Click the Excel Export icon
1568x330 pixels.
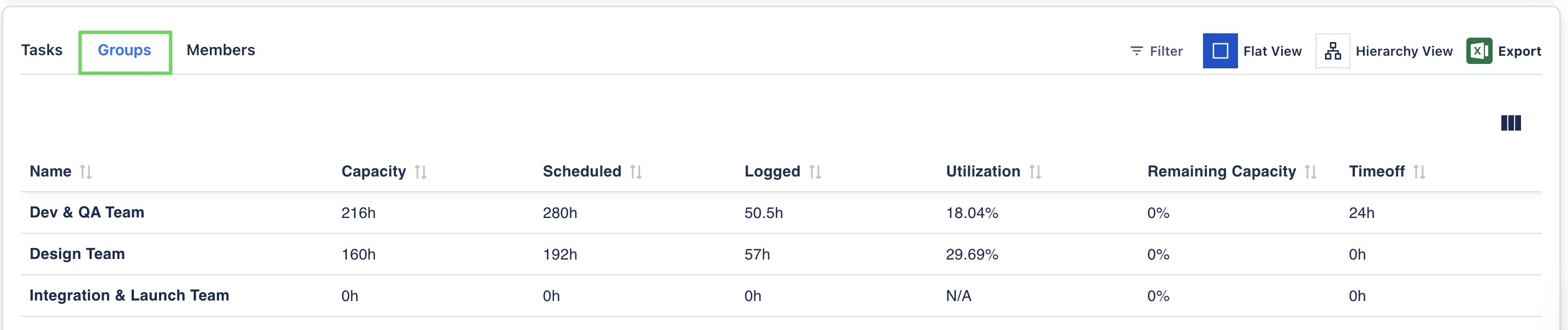click(1478, 50)
